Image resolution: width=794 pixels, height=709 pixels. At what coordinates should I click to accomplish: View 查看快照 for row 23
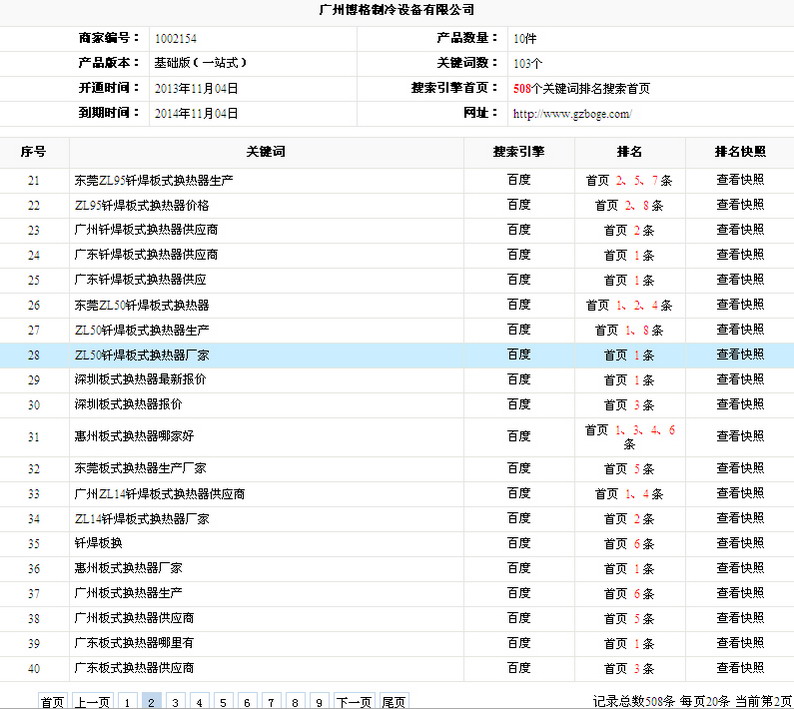(740, 230)
